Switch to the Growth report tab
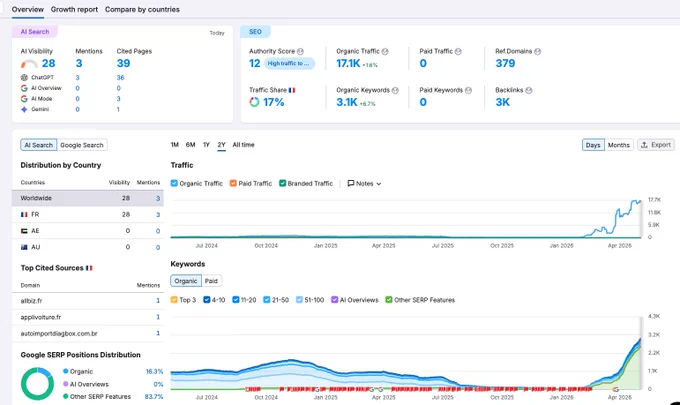 click(74, 9)
